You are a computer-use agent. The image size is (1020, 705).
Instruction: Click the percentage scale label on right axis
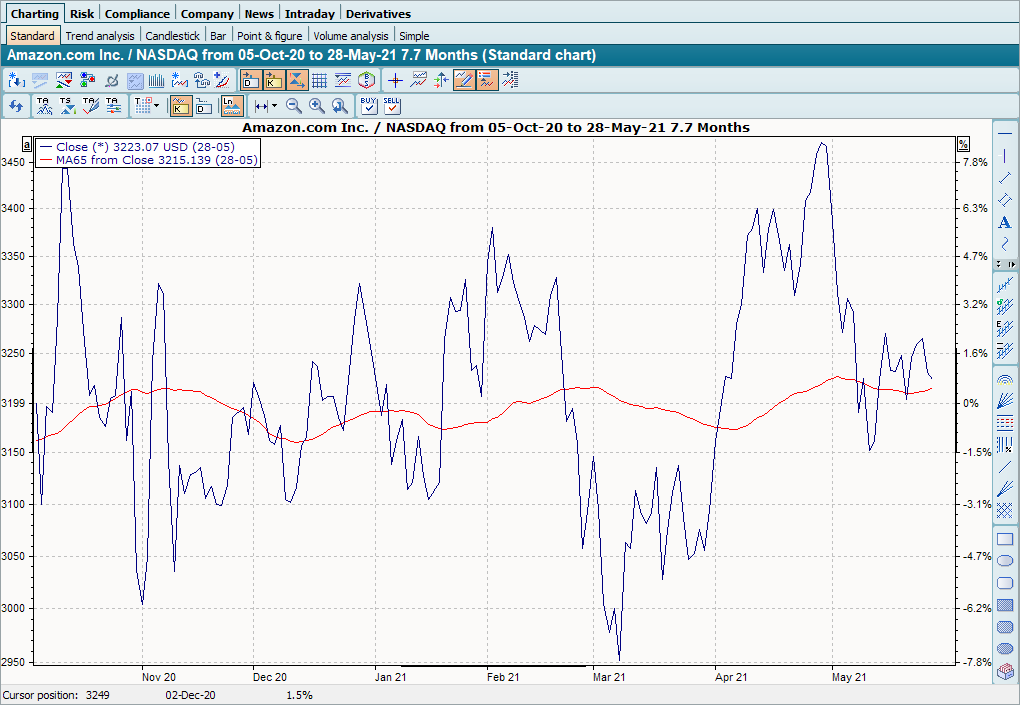click(x=963, y=144)
